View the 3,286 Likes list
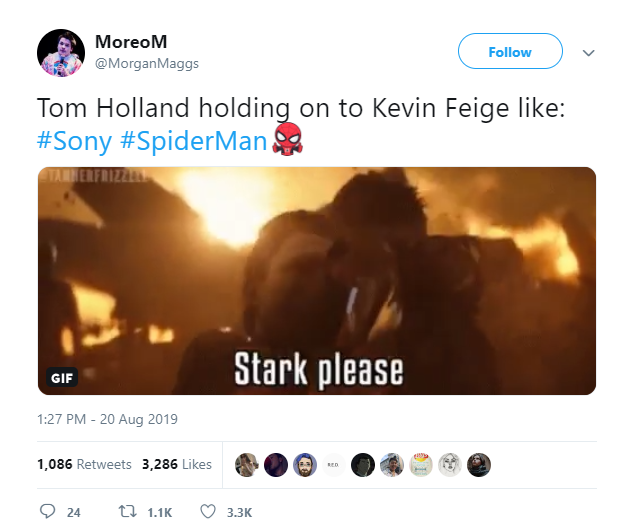The width and height of the screenshot is (635, 529). [x=177, y=464]
